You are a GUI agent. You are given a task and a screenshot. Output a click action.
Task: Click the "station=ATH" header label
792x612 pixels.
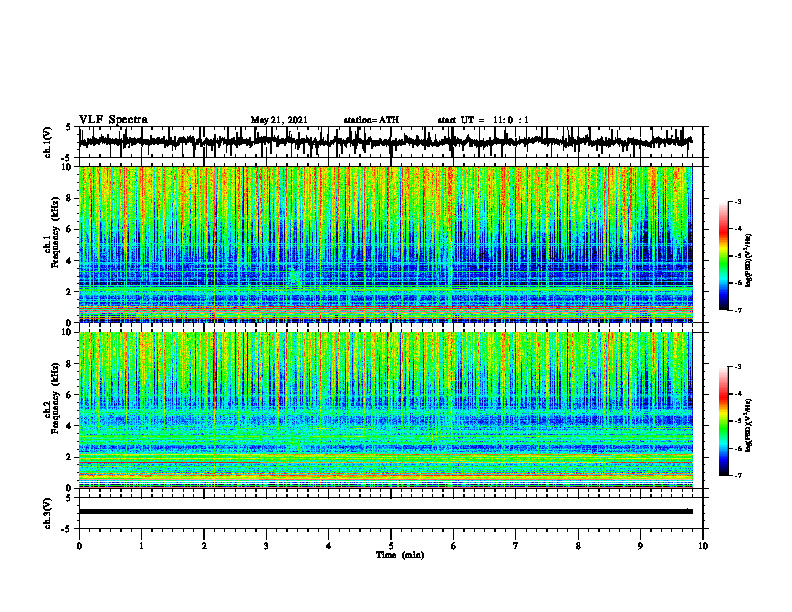click(371, 120)
